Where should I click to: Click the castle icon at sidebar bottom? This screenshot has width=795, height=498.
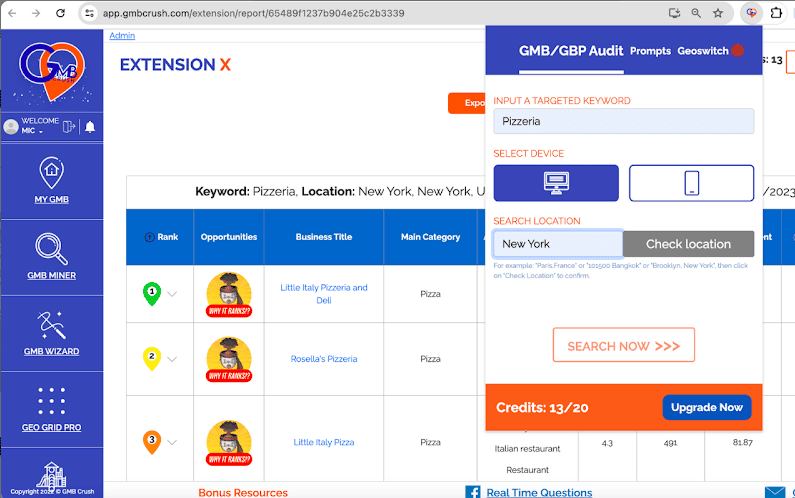pyautogui.click(x=52, y=475)
